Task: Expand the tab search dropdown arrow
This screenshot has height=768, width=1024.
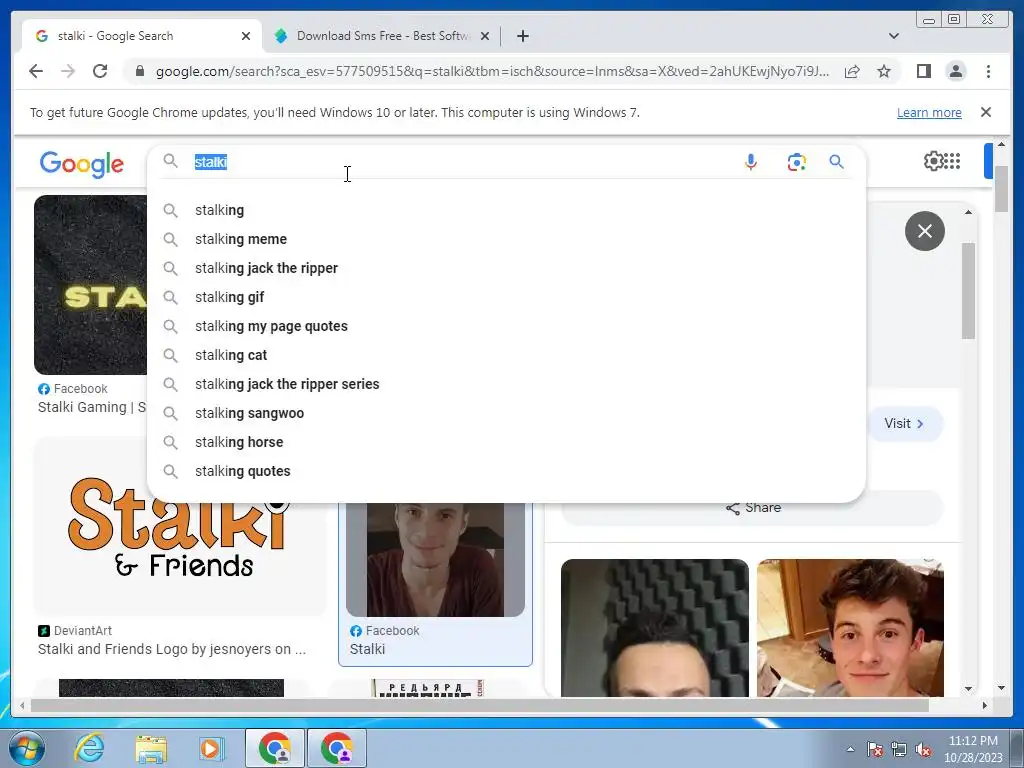Action: click(893, 36)
